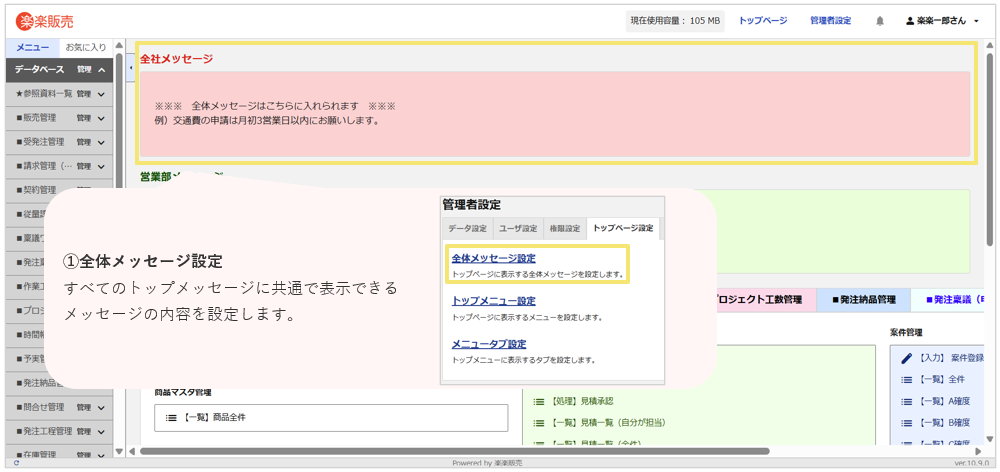Click the list icon beside 【処理】見積承認
1000x472 pixels.
tap(538, 402)
